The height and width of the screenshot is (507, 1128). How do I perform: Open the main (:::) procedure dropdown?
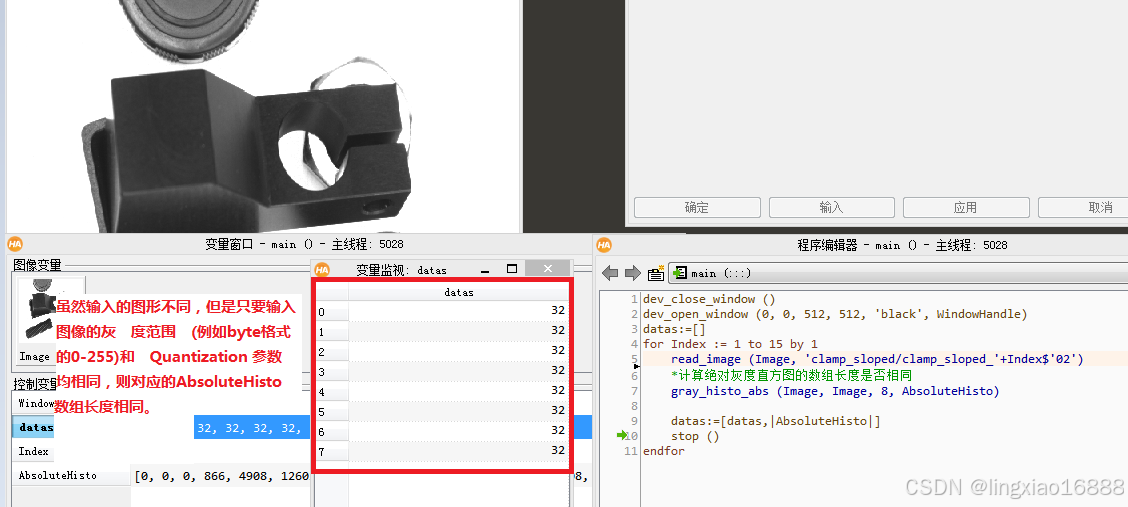[x=897, y=273]
